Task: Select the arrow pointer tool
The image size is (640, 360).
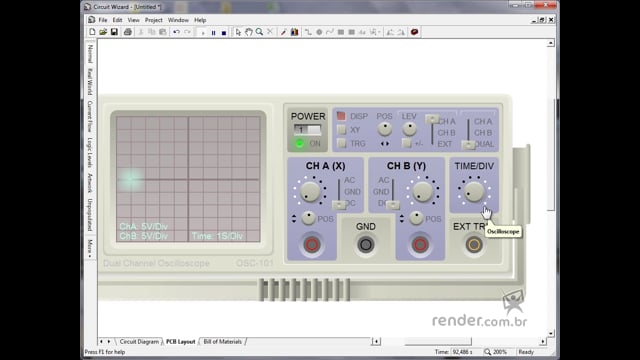Action: 238,32
